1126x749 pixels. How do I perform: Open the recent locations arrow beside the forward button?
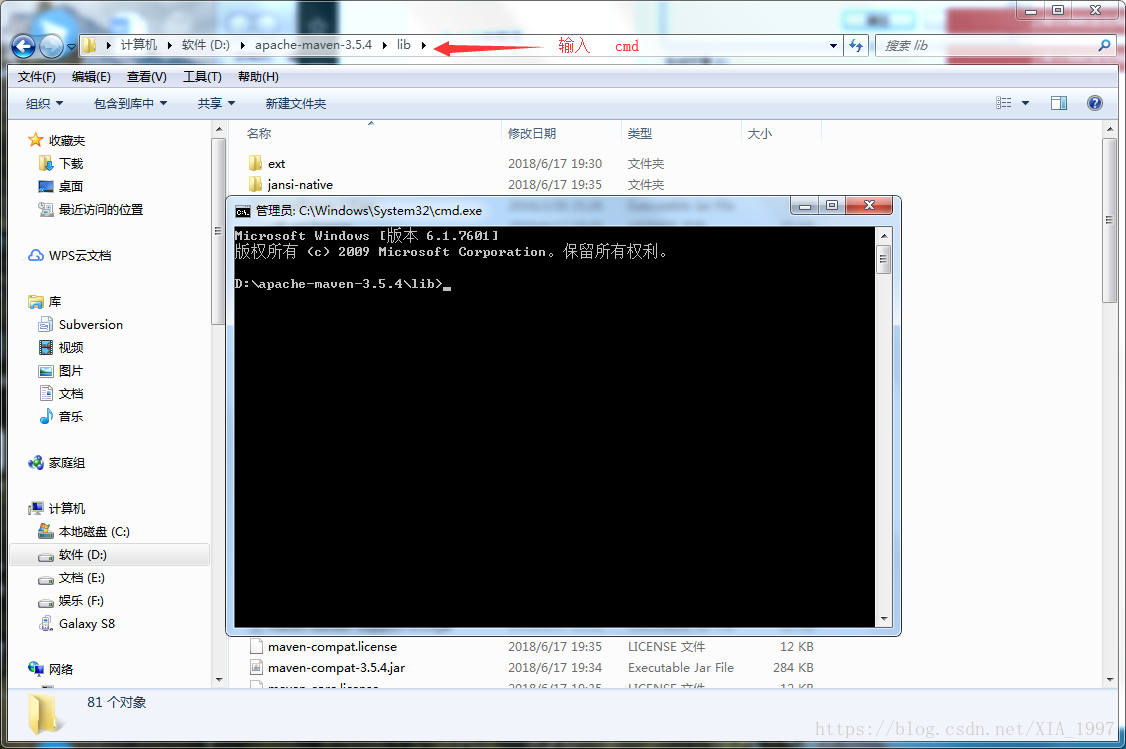pyautogui.click(x=71, y=47)
